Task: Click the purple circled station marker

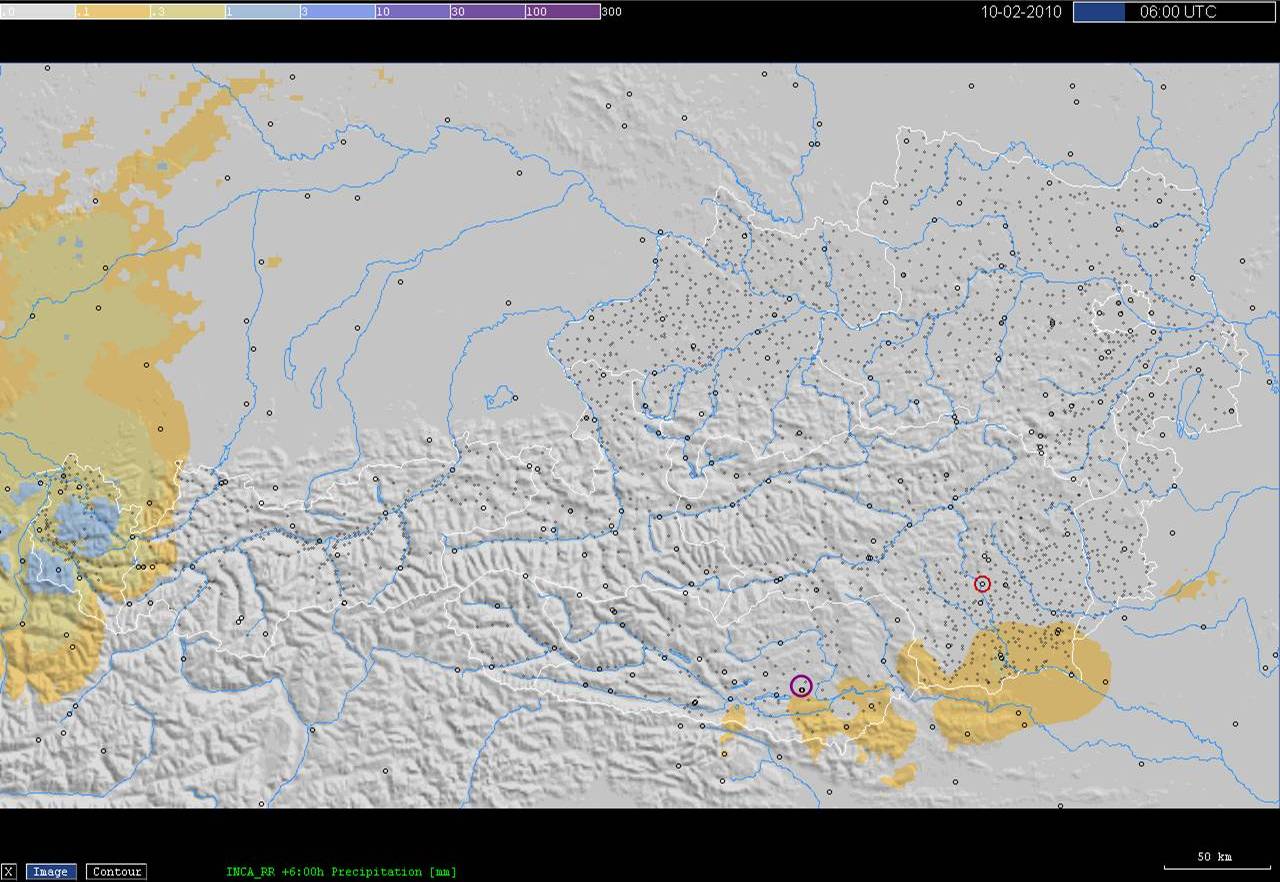Action: coord(801,686)
